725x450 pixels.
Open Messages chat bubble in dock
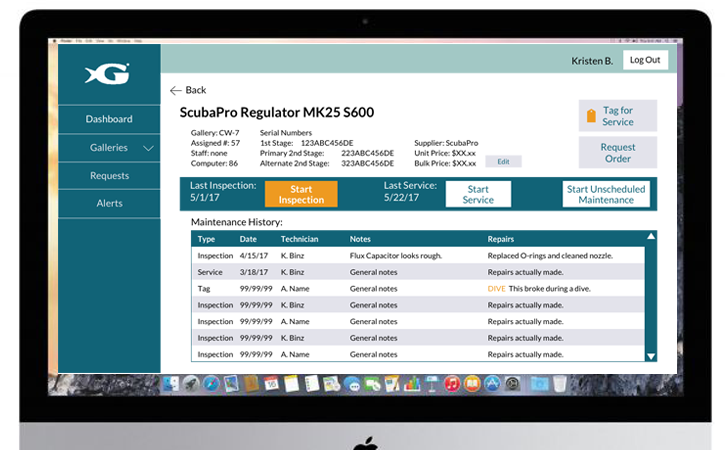[352, 384]
